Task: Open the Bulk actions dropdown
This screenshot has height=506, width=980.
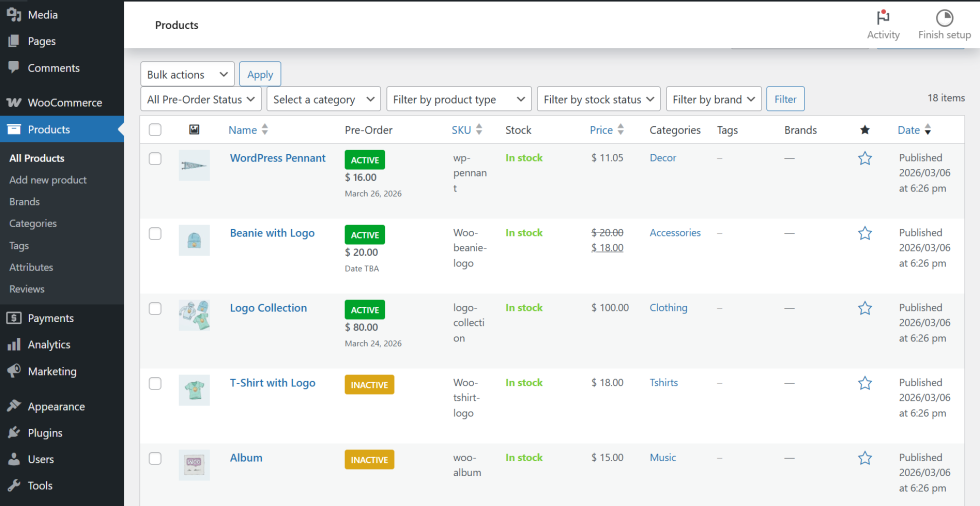Action: point(187,75)
